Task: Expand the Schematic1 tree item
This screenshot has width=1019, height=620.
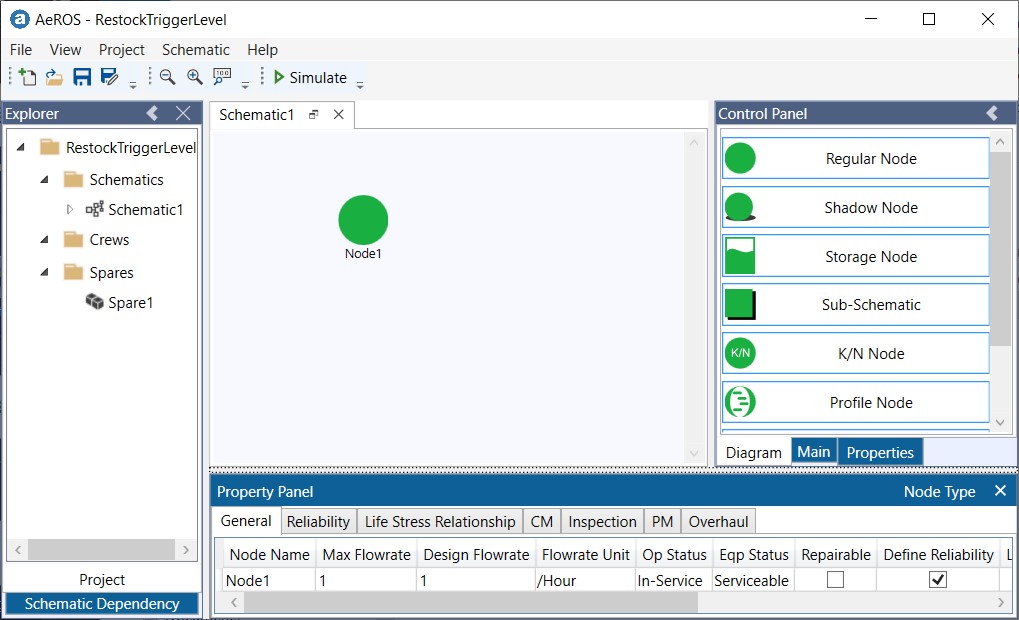Action: (71, 209)
